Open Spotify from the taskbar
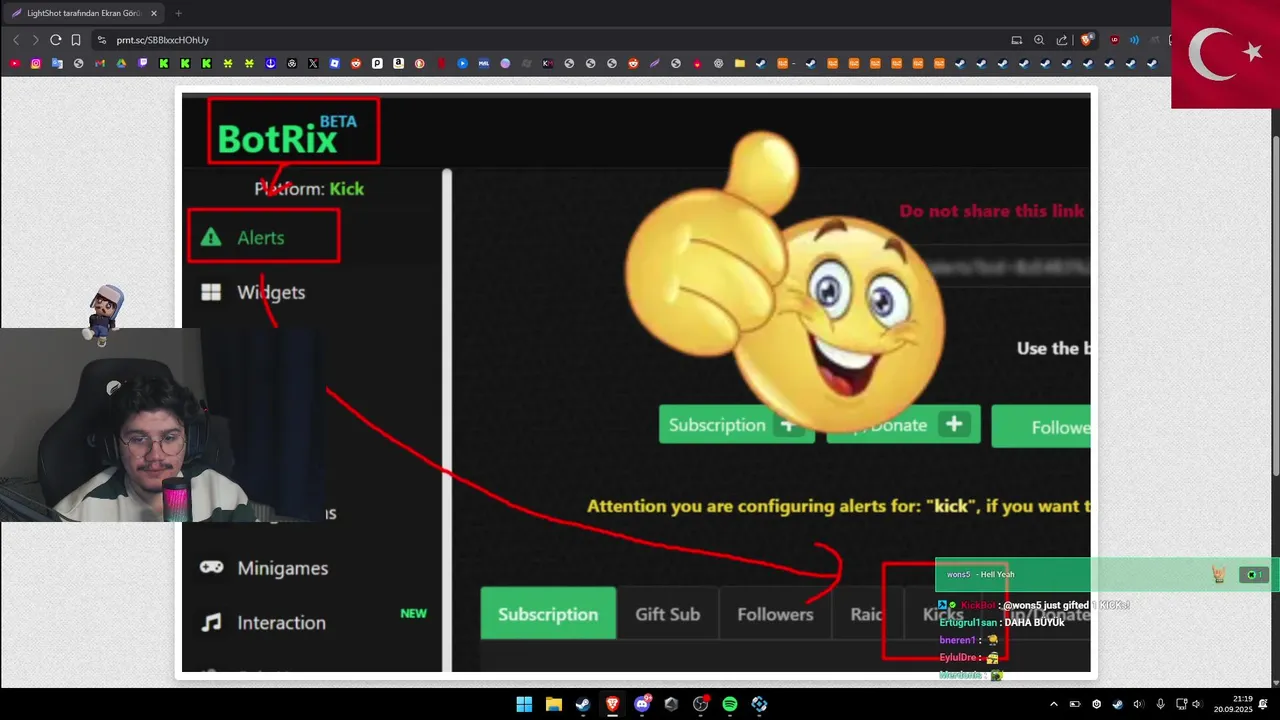 pyautogui.click(x=730, y=704)
